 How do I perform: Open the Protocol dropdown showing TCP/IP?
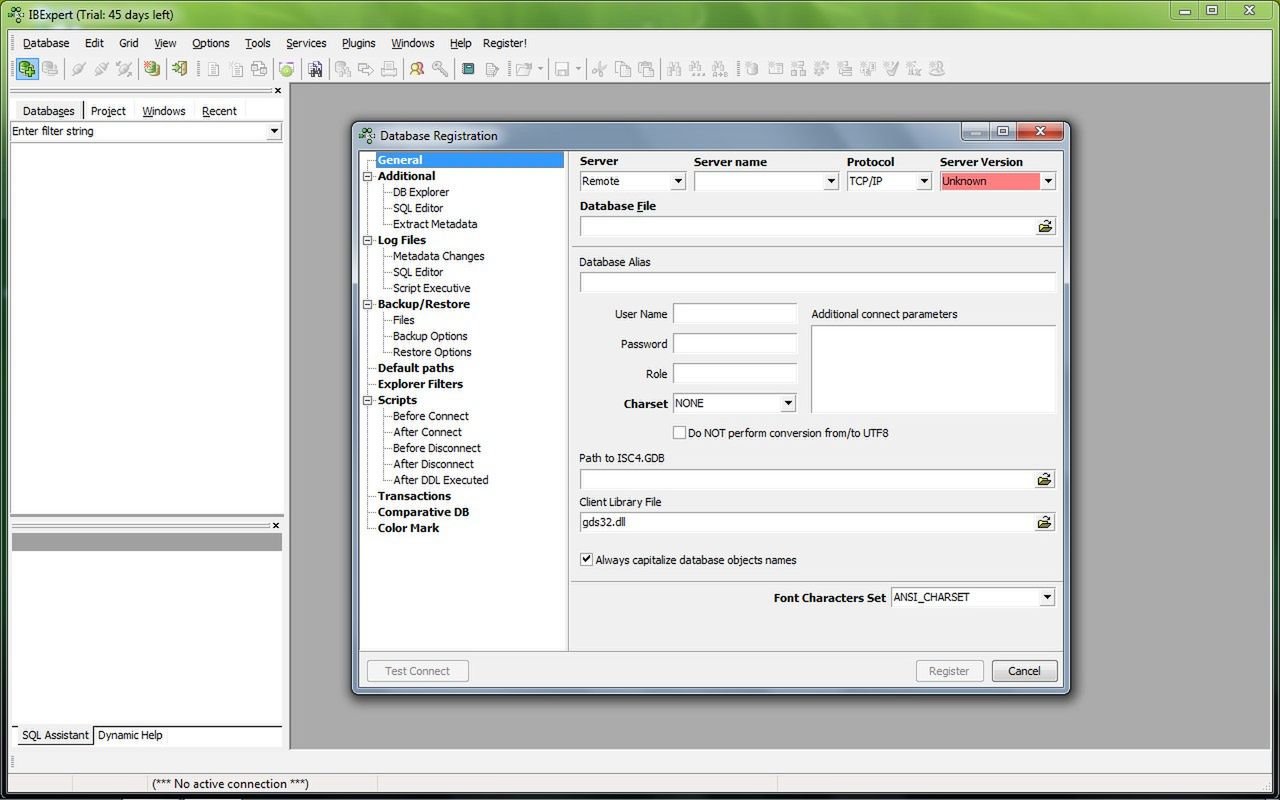(x=924, y=181)
